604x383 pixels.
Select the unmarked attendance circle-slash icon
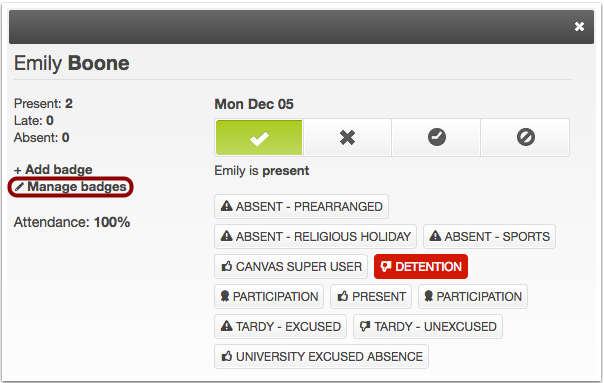click(x=525, y=137)
